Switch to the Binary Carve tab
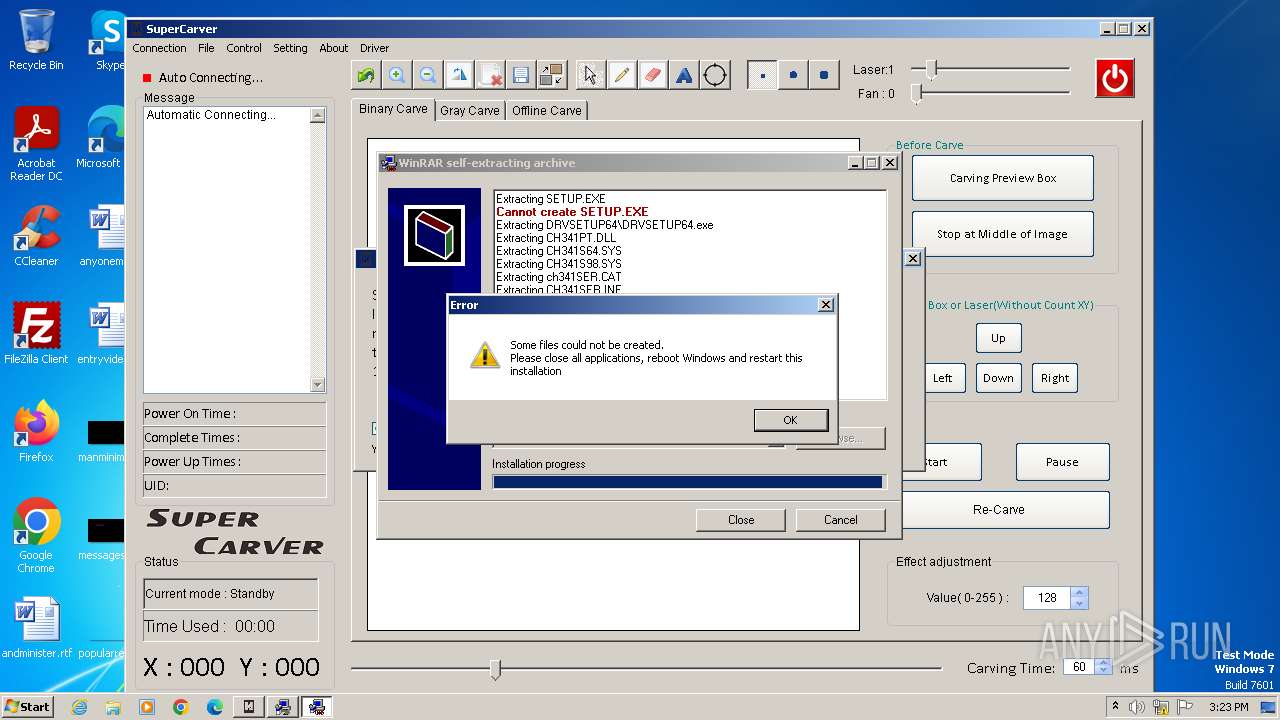 click(x=393, y=109)
